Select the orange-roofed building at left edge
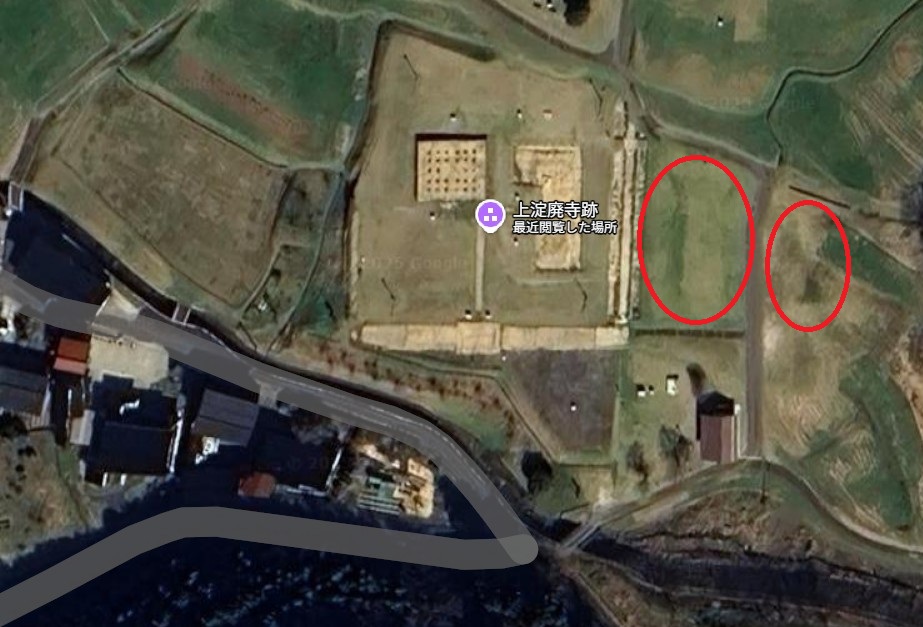The image size is (923, 627). point(72,356)
